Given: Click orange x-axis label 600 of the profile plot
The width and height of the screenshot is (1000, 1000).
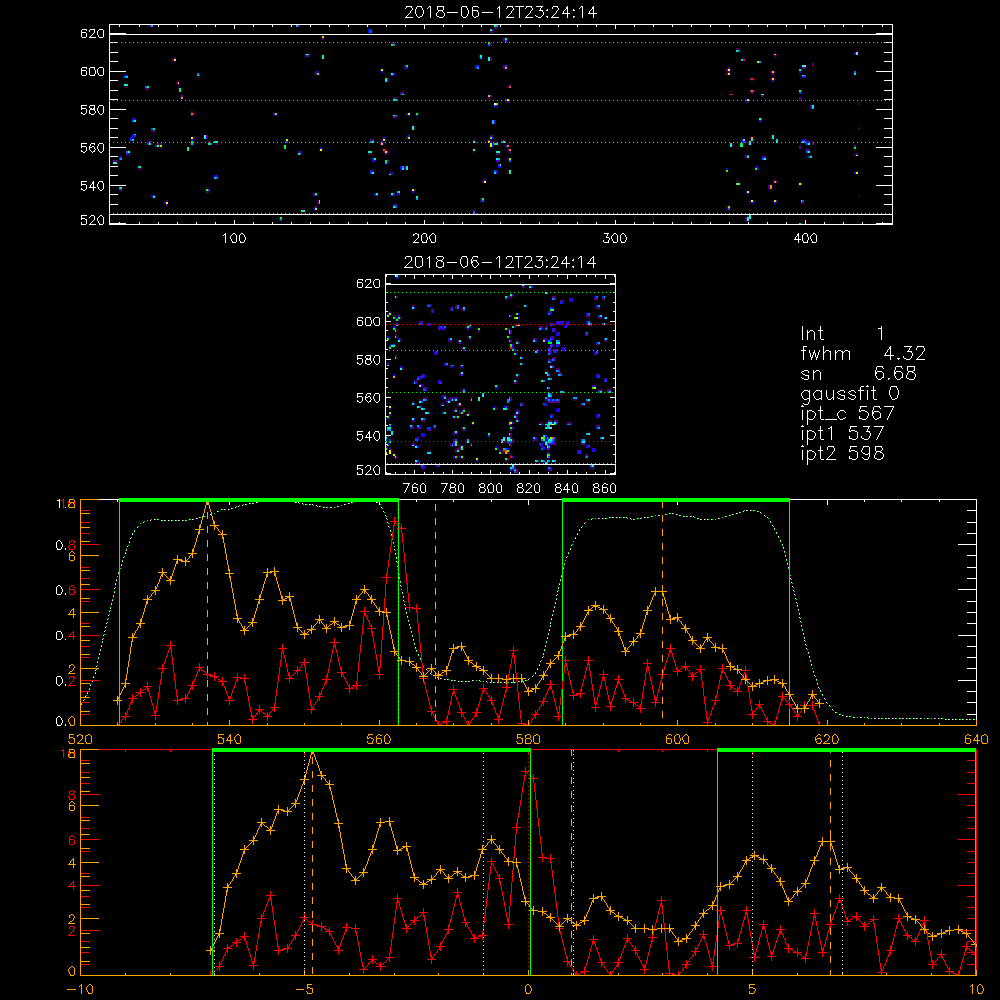Looking at the screenshot, I should 677,740.
